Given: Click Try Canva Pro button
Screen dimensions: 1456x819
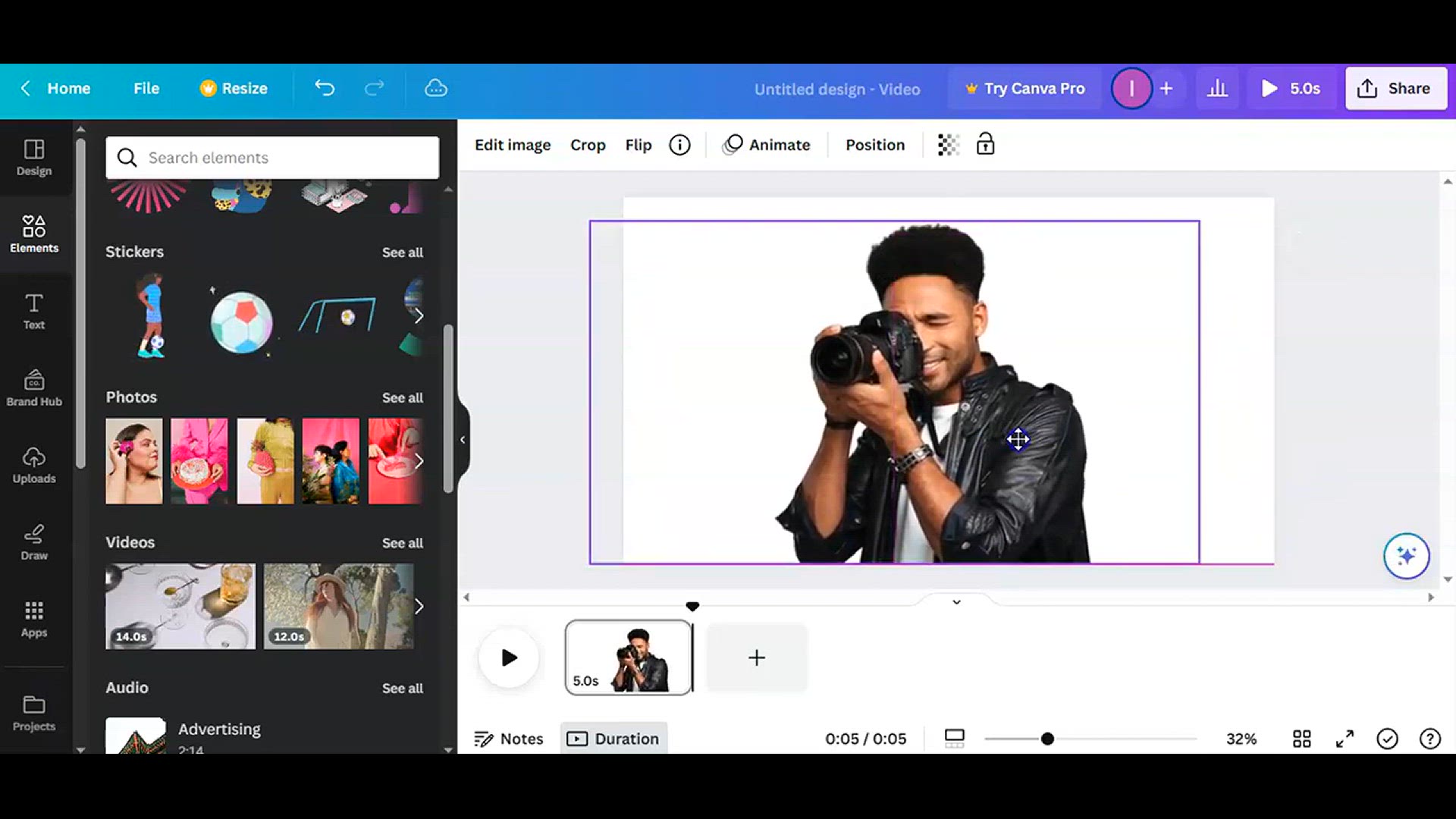Looking at the screenshot, I should click(1025, 89).
